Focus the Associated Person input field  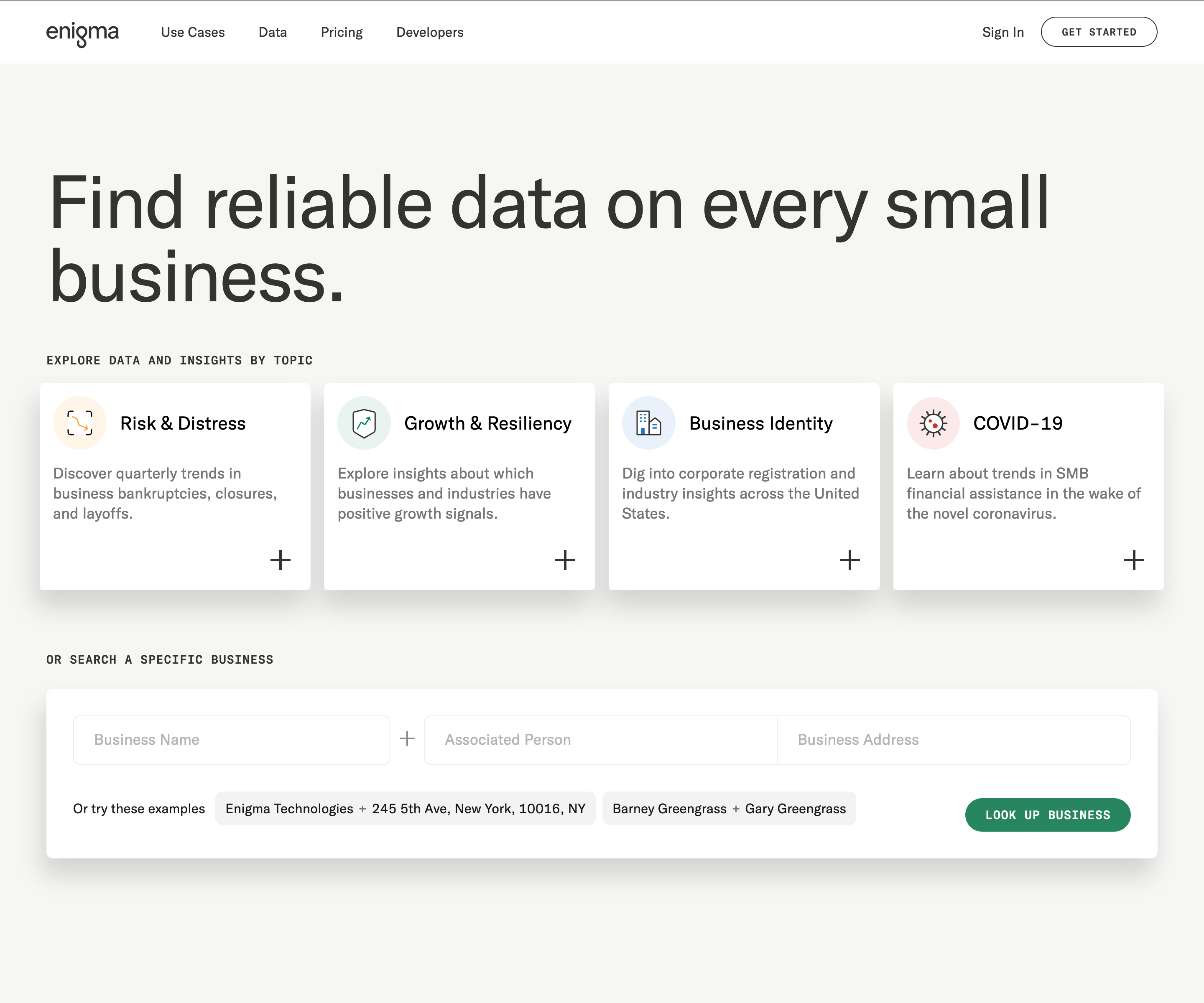pos(600,740)
